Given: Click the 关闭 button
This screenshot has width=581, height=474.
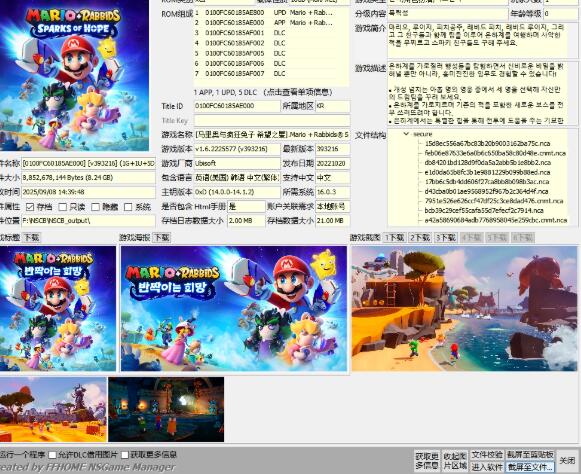Looking at the screenshot, I should coord(567,461).
